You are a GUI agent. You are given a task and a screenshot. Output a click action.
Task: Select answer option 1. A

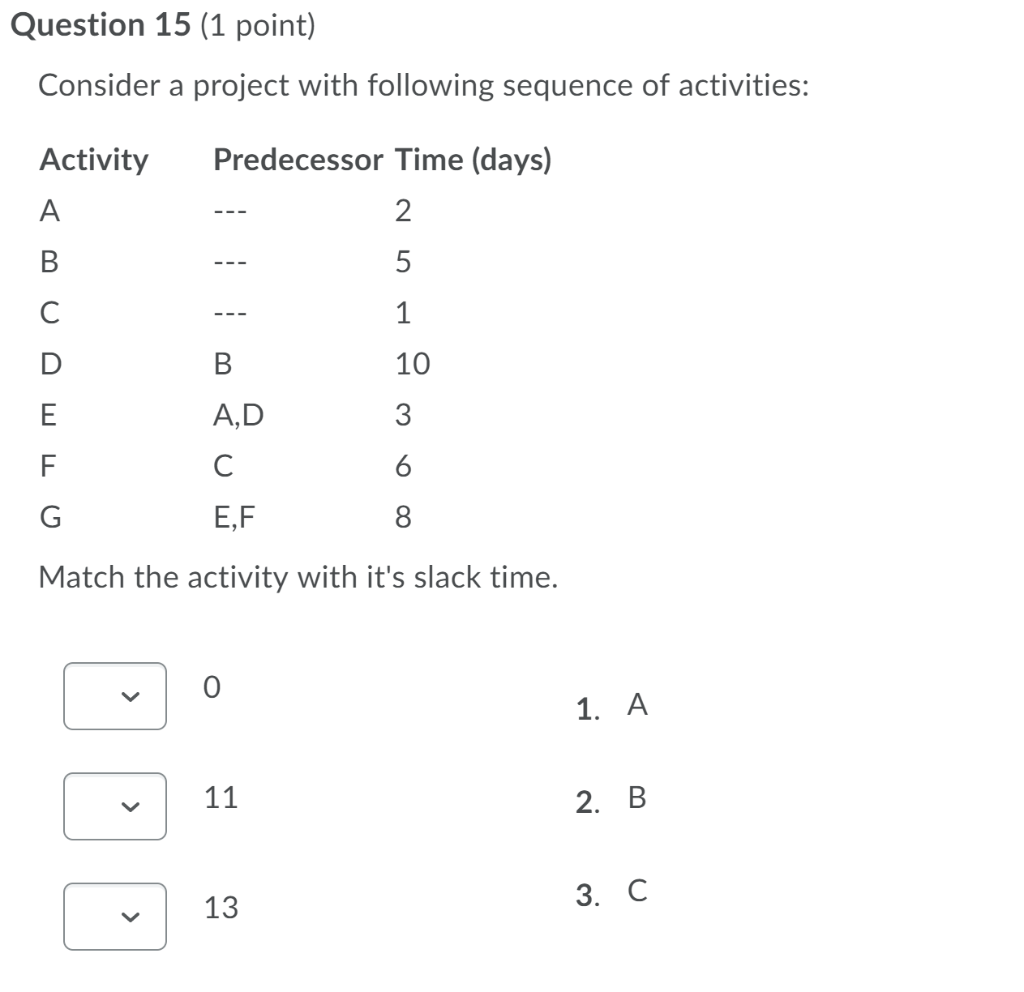tap(612, 706)
